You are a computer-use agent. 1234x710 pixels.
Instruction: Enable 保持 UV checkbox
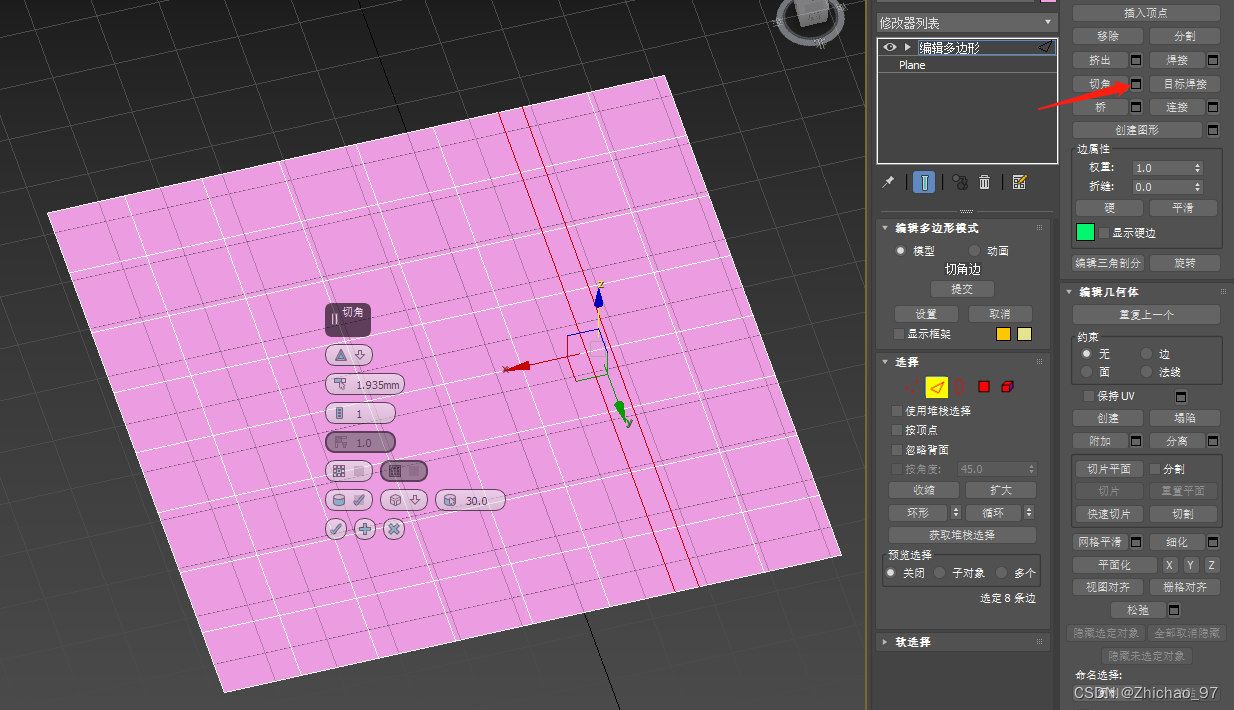tap(1089, 396)
